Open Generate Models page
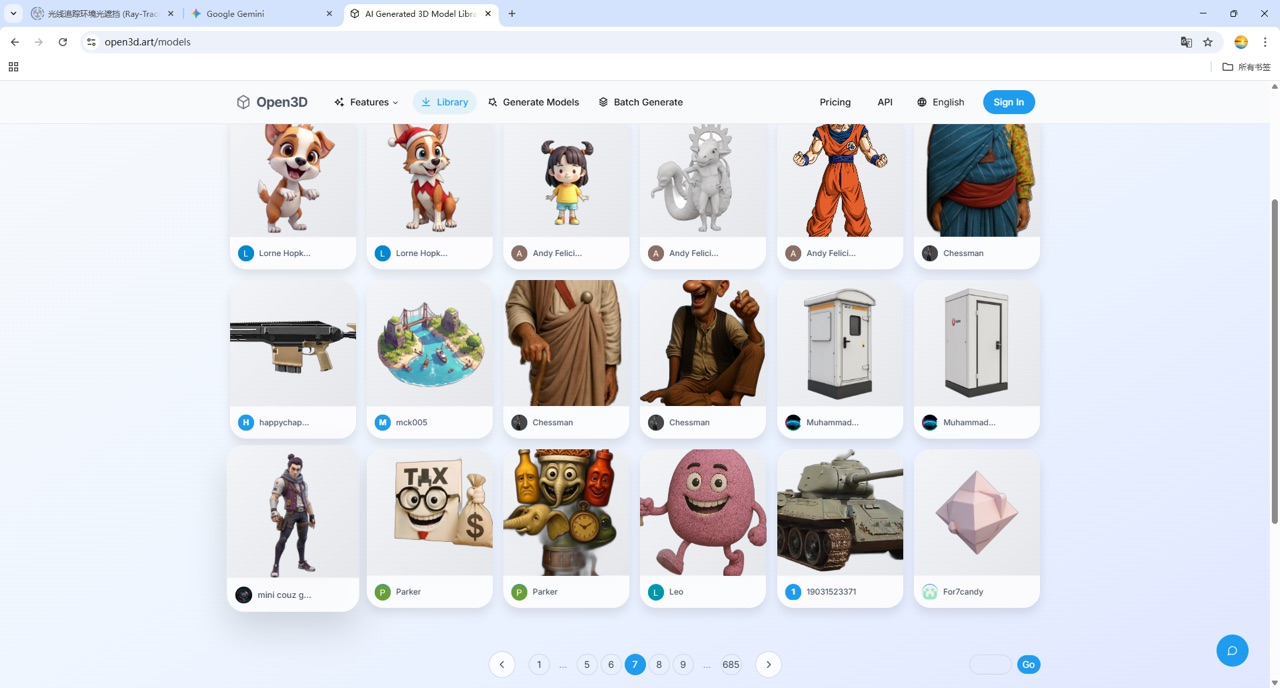Image resolution: width=1280 pixels, height=688 pixels. [x=533, y=102]
